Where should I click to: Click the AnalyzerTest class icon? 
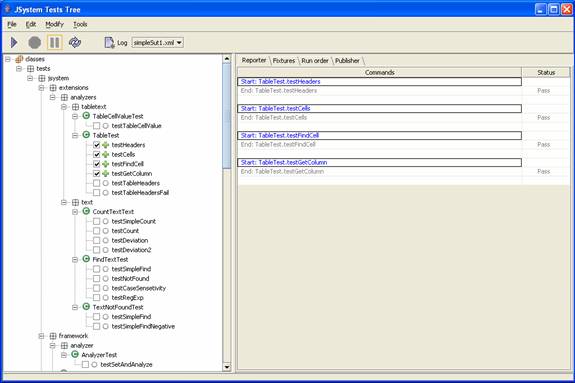coord(75,354)
